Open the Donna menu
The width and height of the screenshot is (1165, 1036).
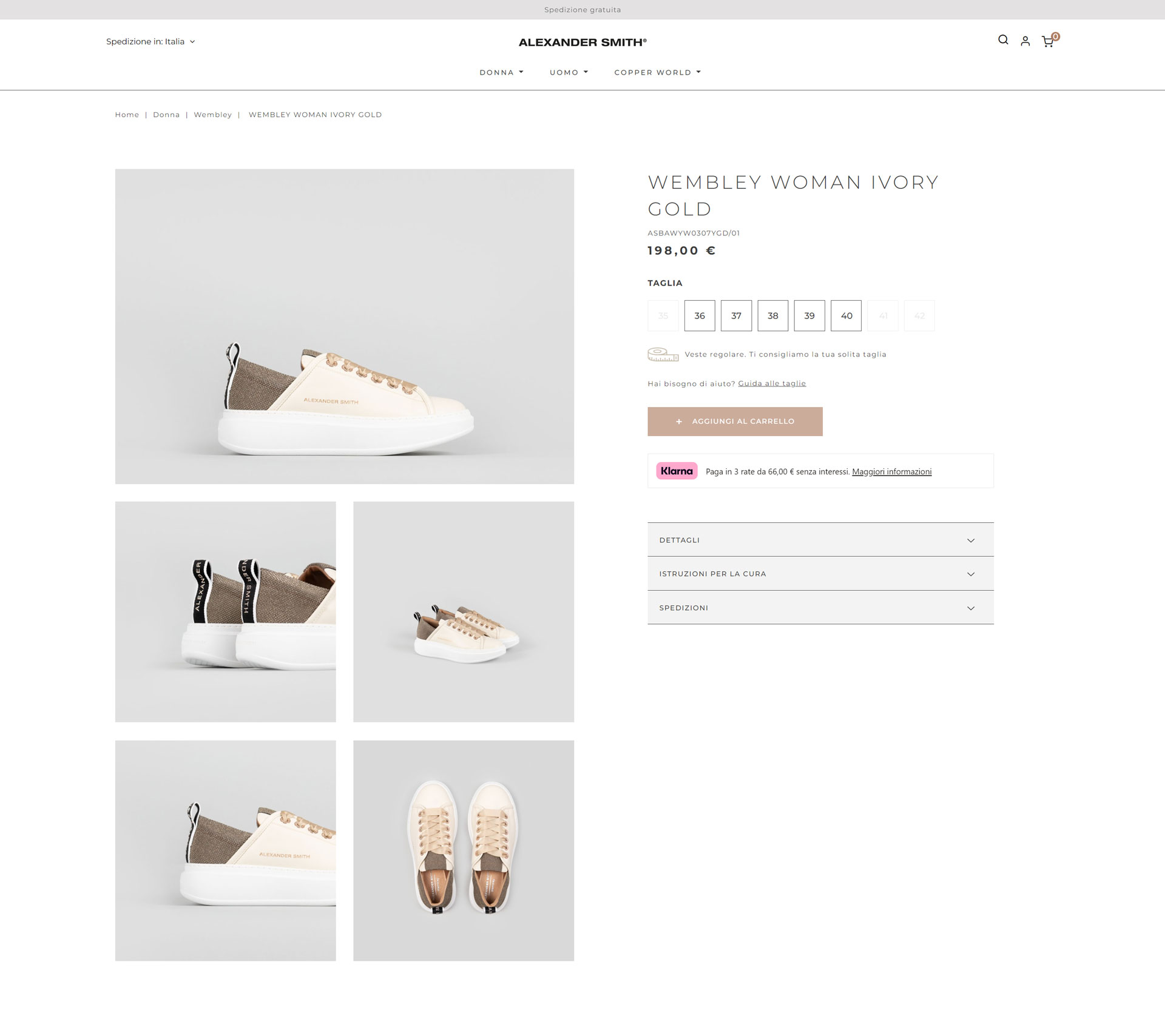pyautogui.click(x=501, y=73)
